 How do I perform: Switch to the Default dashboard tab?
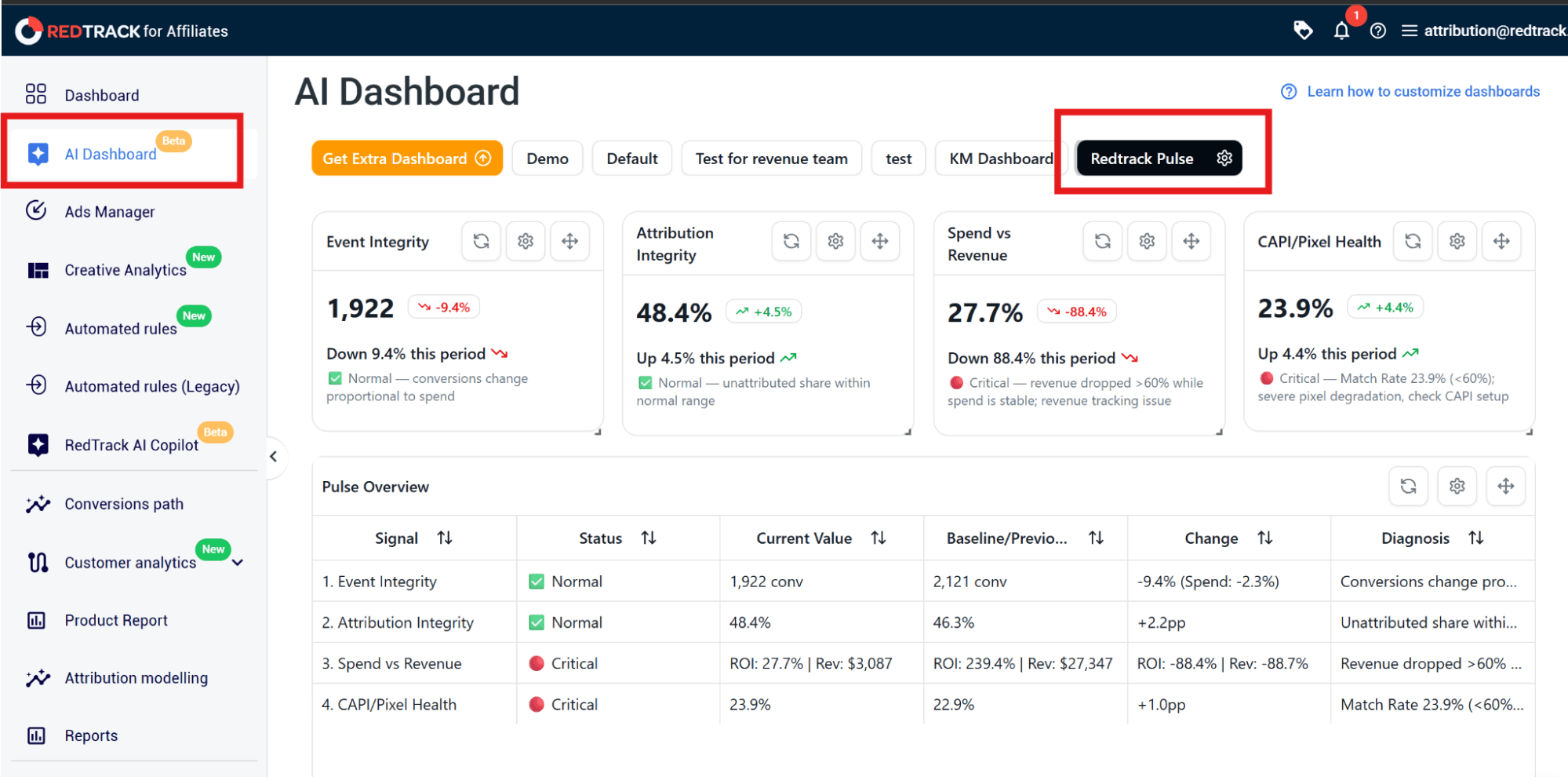coord(632,159)
